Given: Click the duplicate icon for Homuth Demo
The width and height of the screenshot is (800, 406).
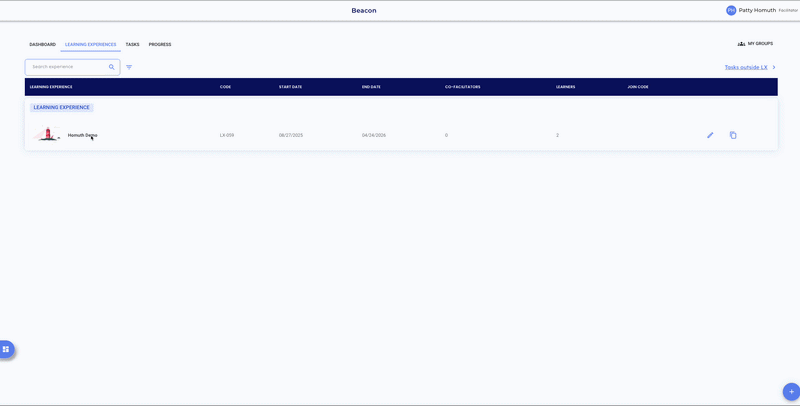Looking at the screenshot, I should [733, 135].
